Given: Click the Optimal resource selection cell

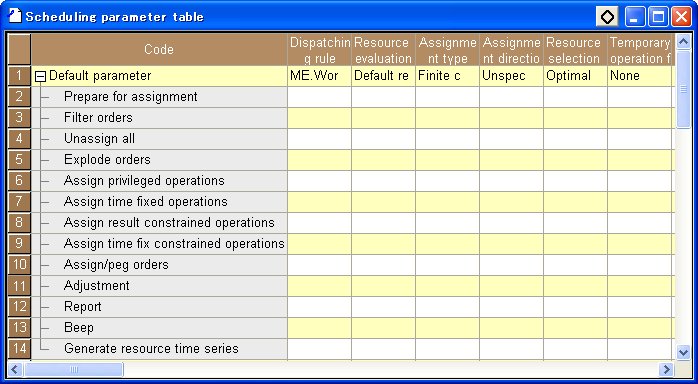Looking at the screenshot, I should pyautogui.click(x=575, y=76).
